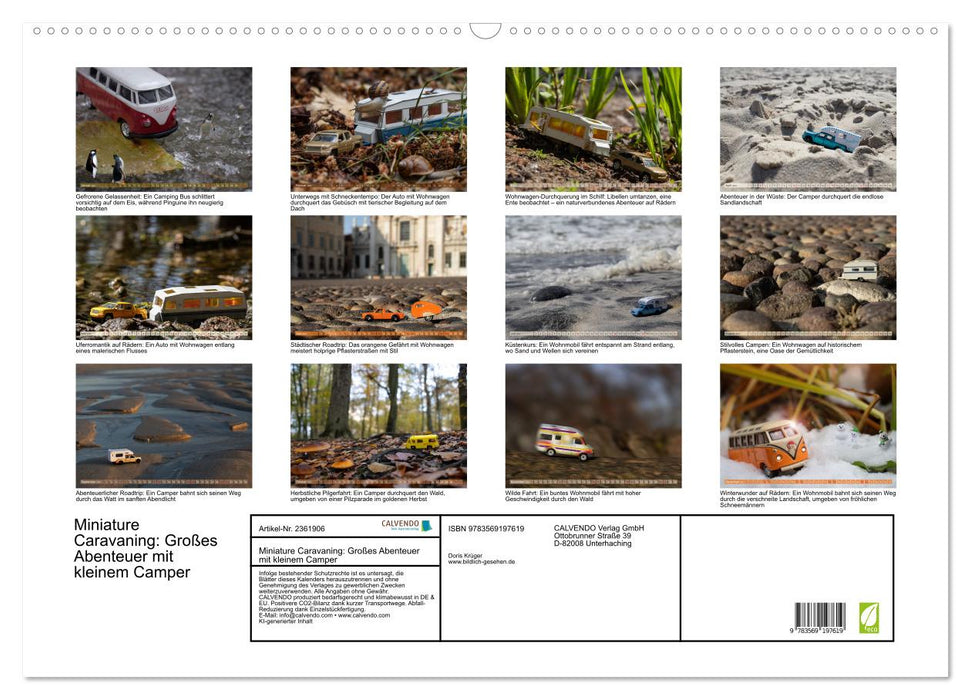Click caption 'Städtischer Roadtrip'
The height and width of the screenshot is (700, 971).
(372, 348)
